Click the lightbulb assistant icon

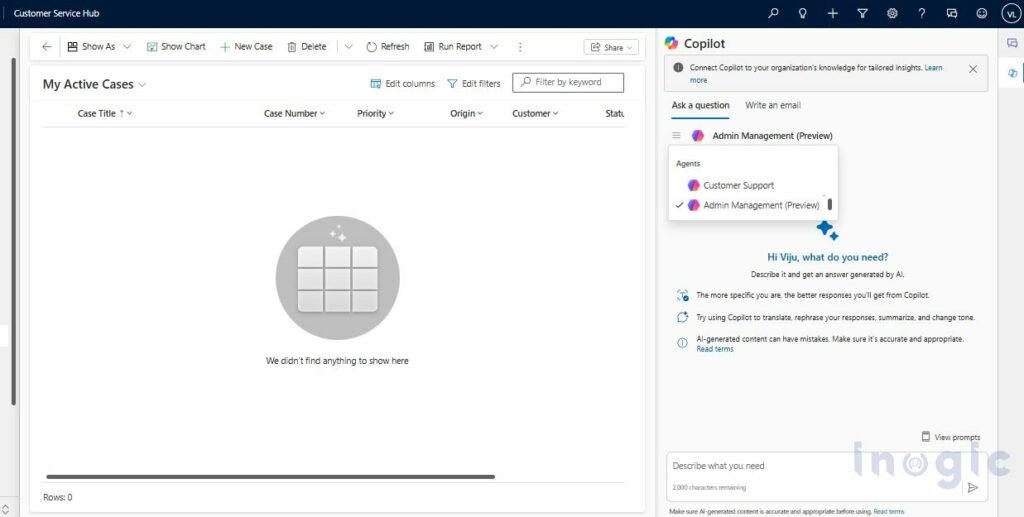click(803, 13)
